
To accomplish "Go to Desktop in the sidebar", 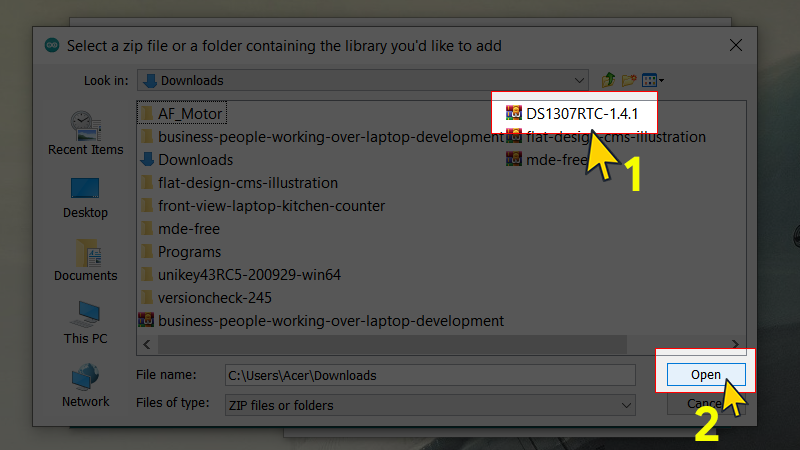I will pyautogui.click(x=85, y=198).
